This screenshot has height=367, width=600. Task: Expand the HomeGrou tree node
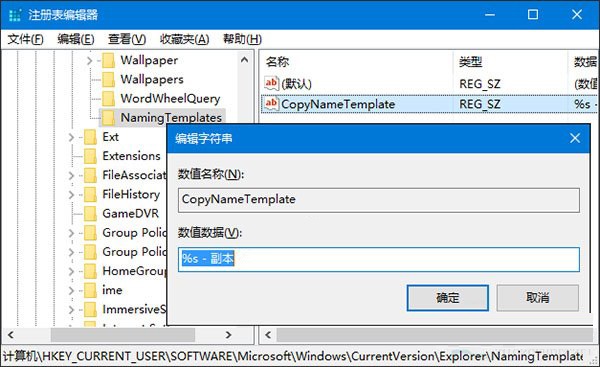[x=71, y=271]
